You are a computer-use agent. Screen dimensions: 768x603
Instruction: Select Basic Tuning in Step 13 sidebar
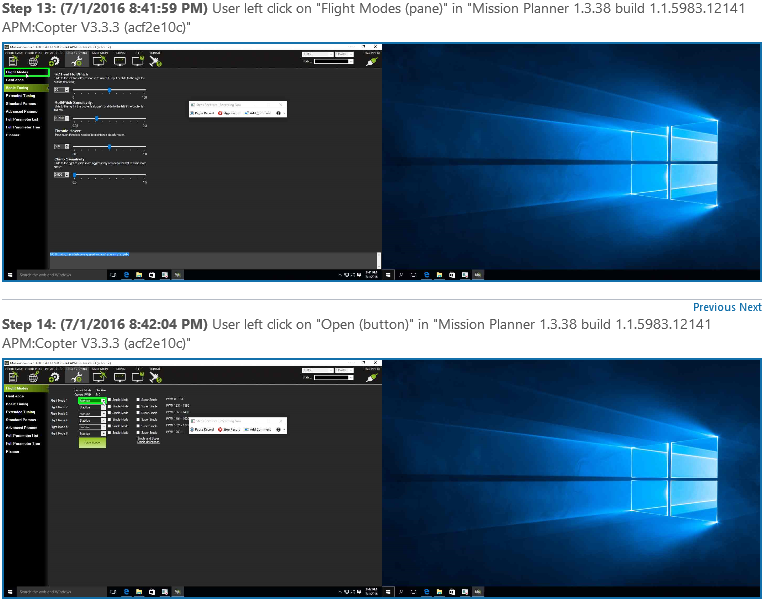click(26, 88)
